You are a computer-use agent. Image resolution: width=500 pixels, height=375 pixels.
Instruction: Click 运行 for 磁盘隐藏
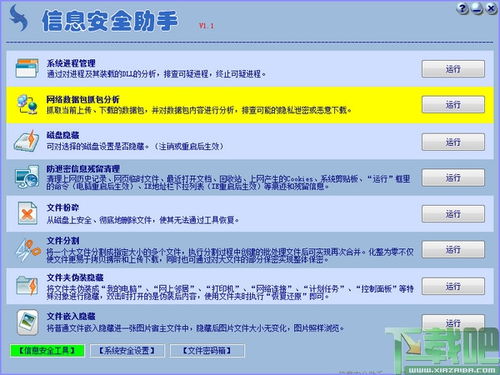(x=453, y=142)
